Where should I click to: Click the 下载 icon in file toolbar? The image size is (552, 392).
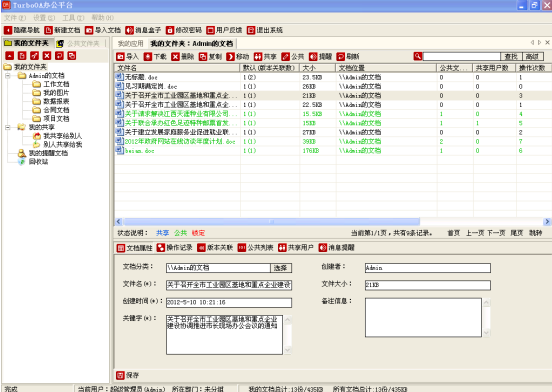click(x=148, y=57)
